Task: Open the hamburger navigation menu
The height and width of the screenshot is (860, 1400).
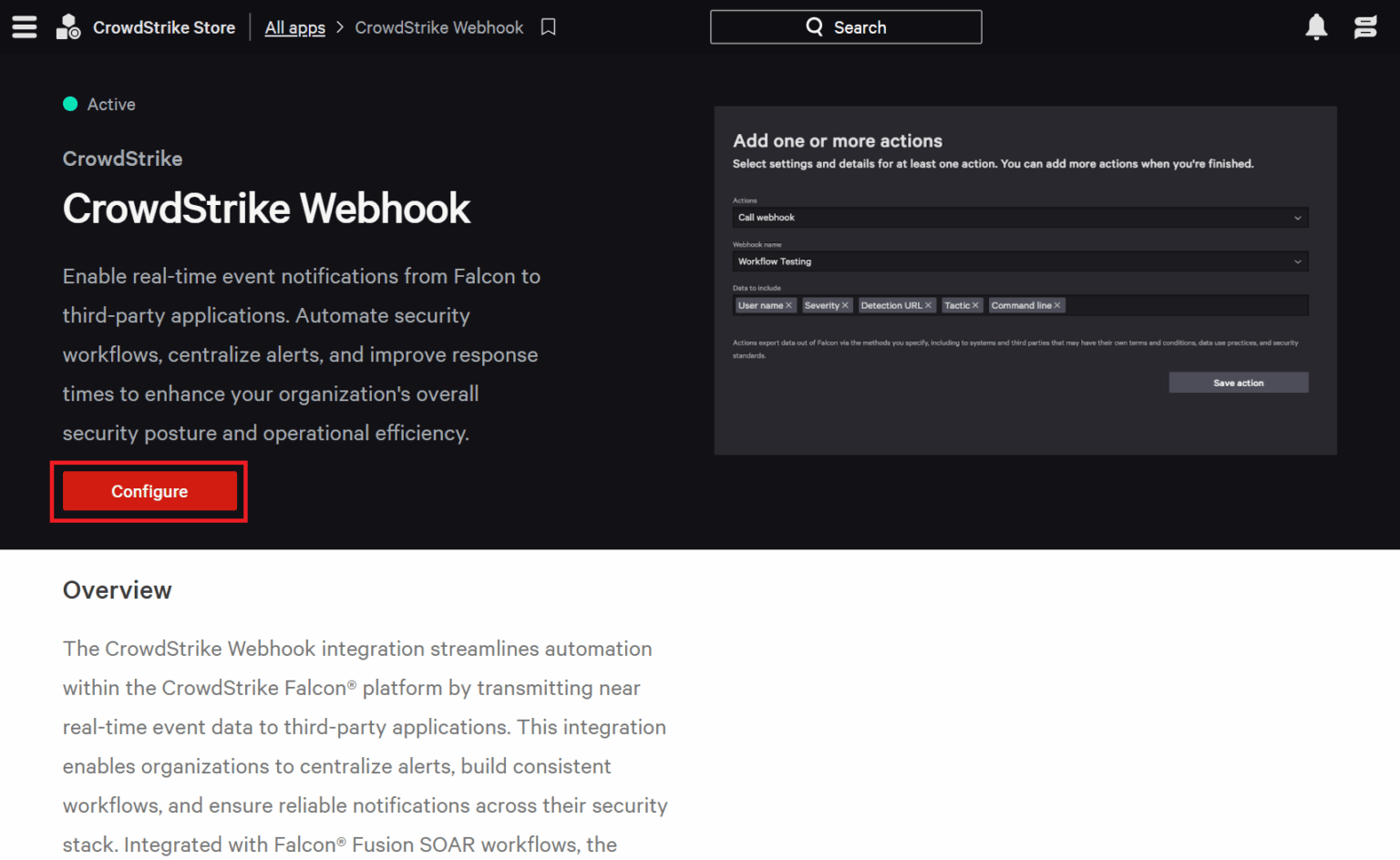Action: coord(24,26)
